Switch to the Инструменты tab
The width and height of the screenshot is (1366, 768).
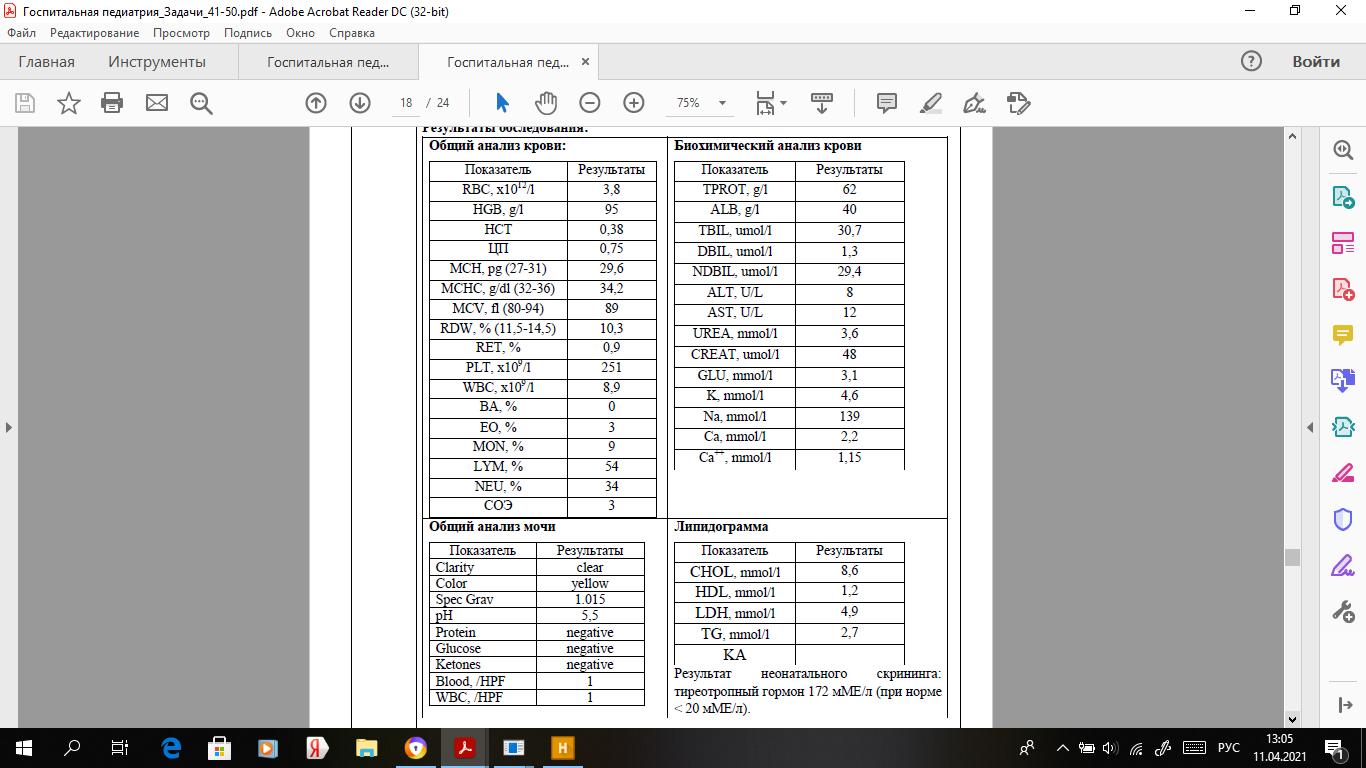157,62
